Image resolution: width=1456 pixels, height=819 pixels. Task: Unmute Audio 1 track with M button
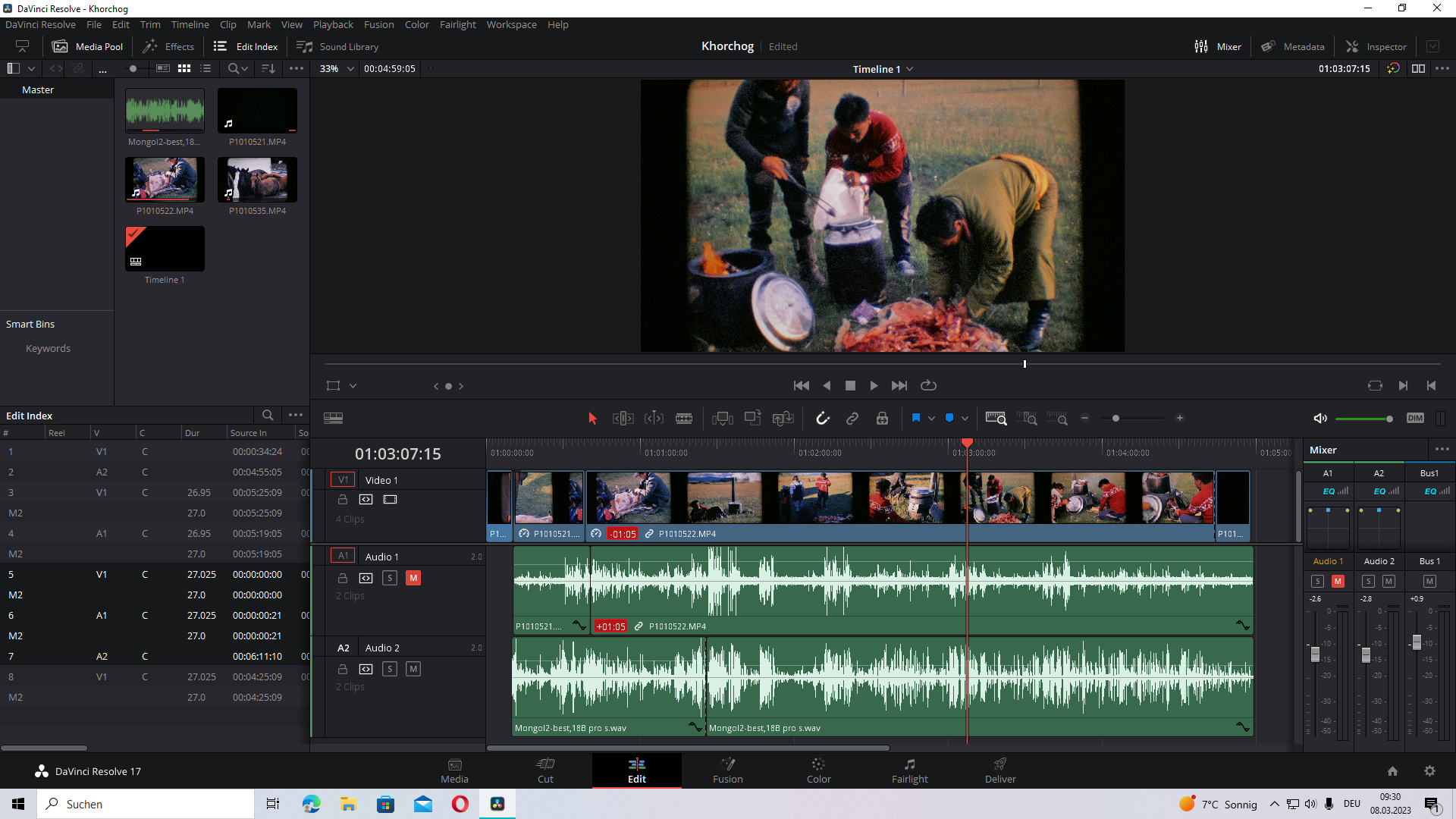pos(413,578)
